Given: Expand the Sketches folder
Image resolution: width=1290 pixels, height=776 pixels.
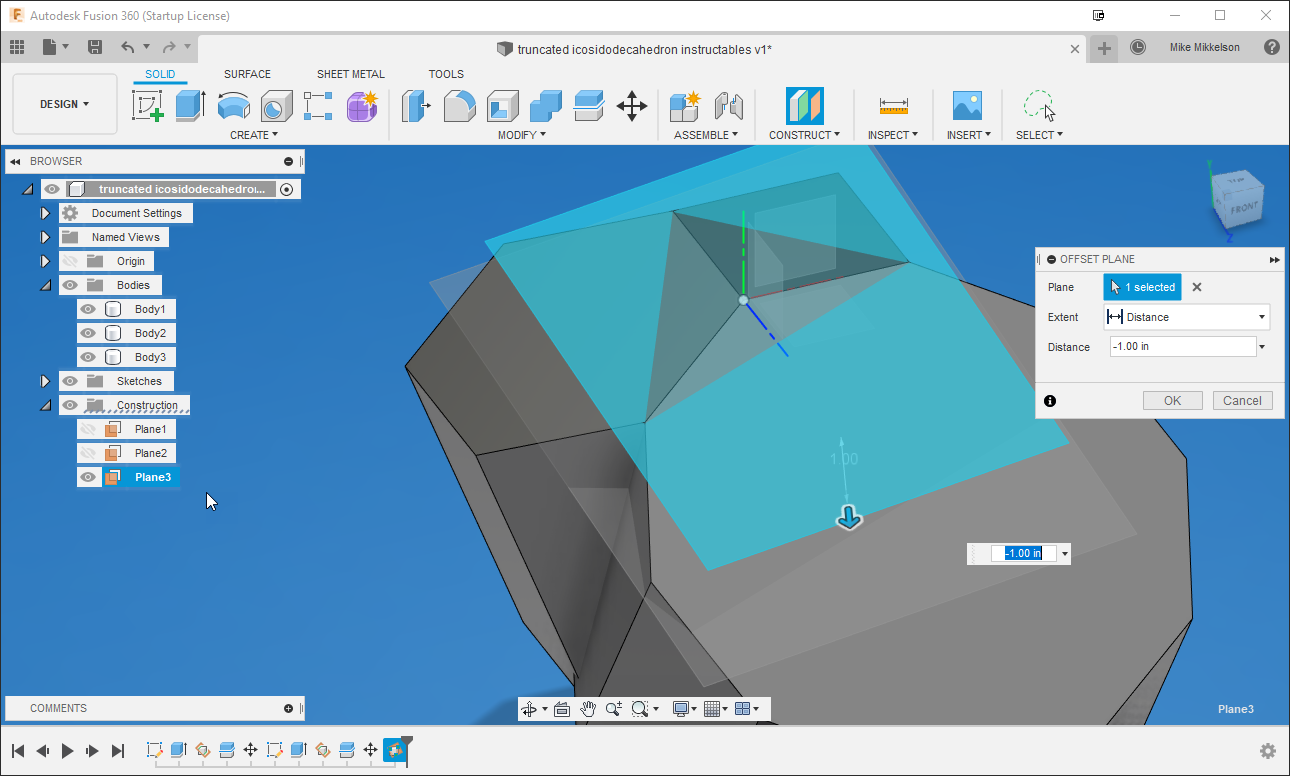Looking at the screenshot, I should [45, 380].
